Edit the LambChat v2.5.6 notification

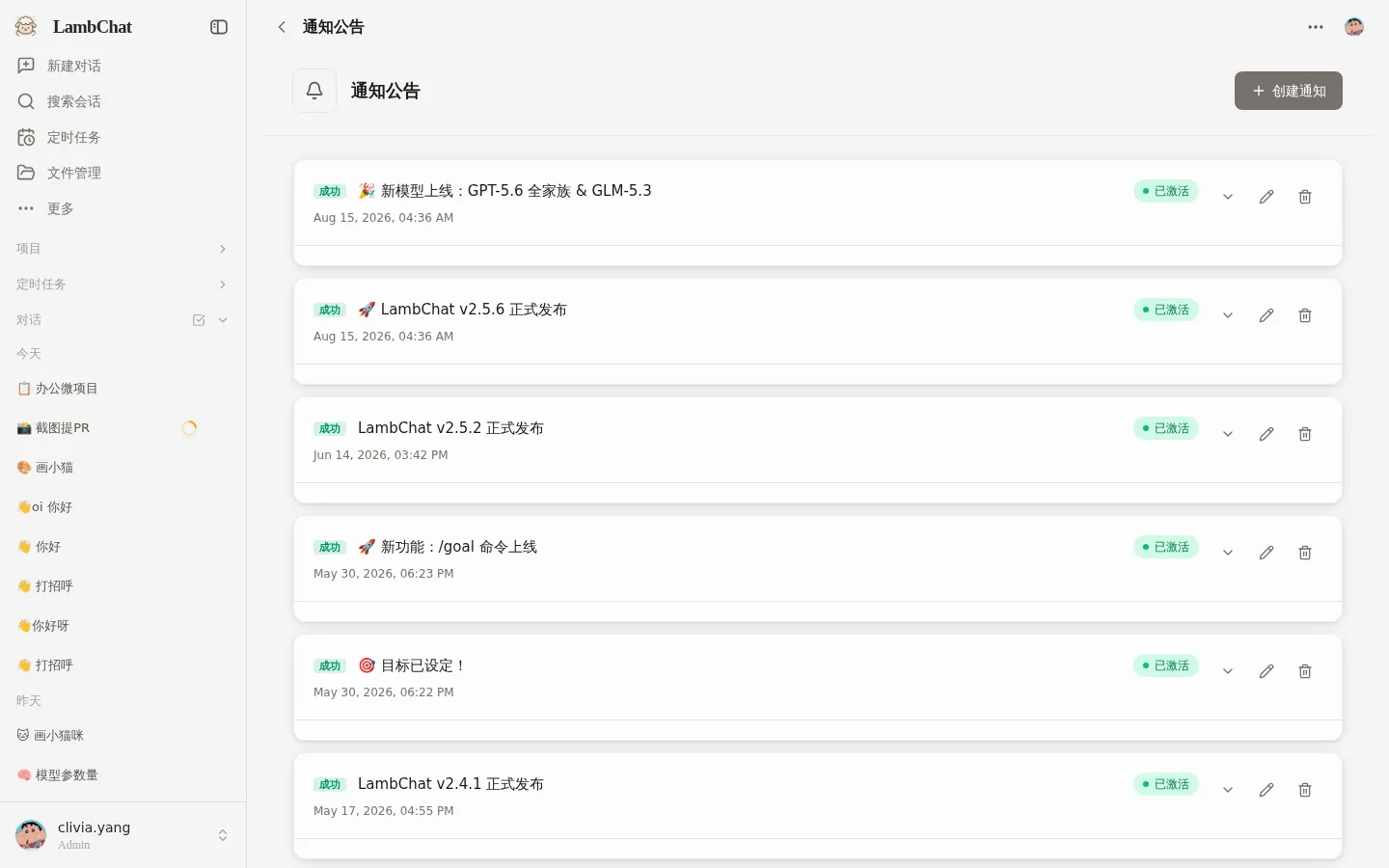1266,315
